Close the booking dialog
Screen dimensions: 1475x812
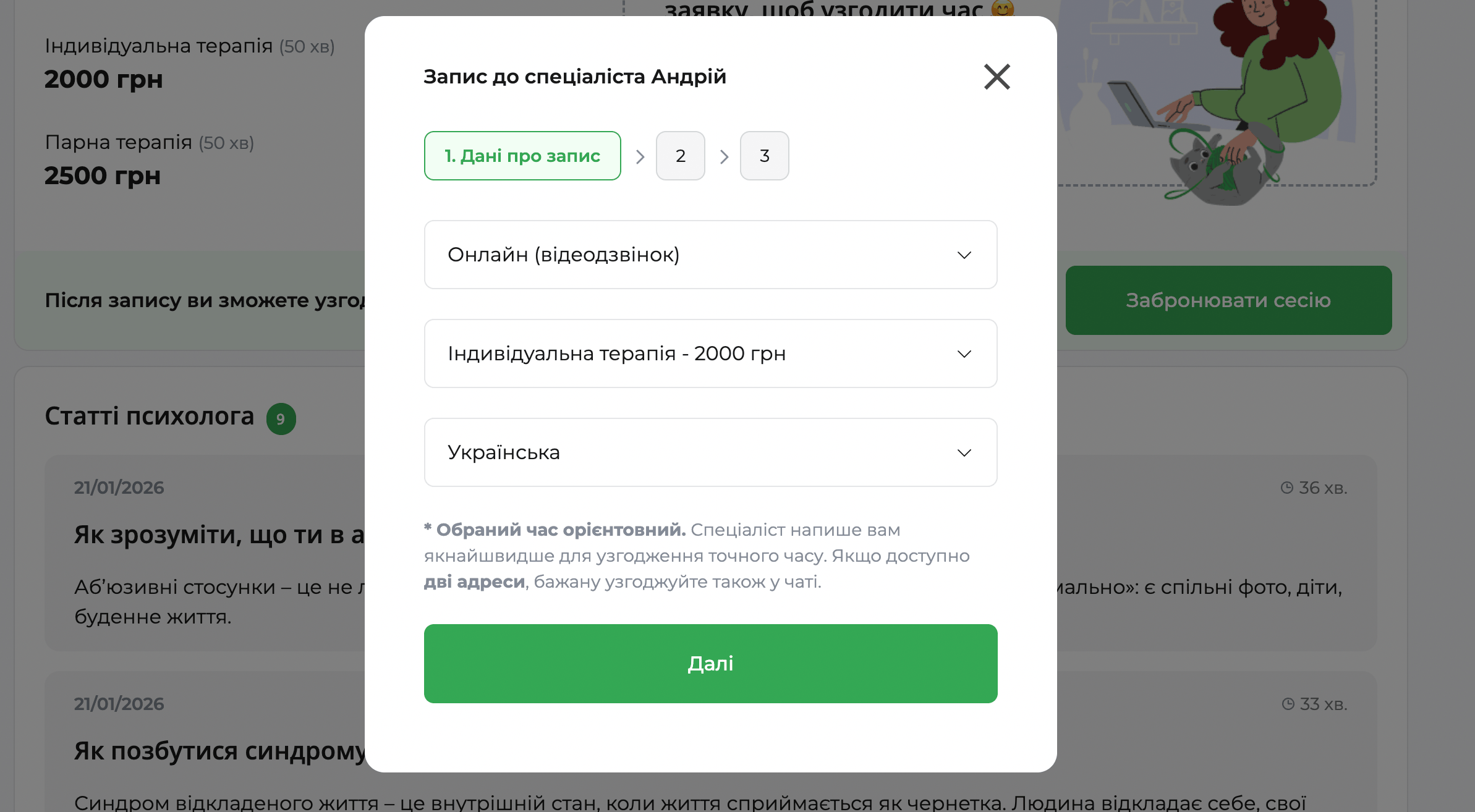point(996,77)
